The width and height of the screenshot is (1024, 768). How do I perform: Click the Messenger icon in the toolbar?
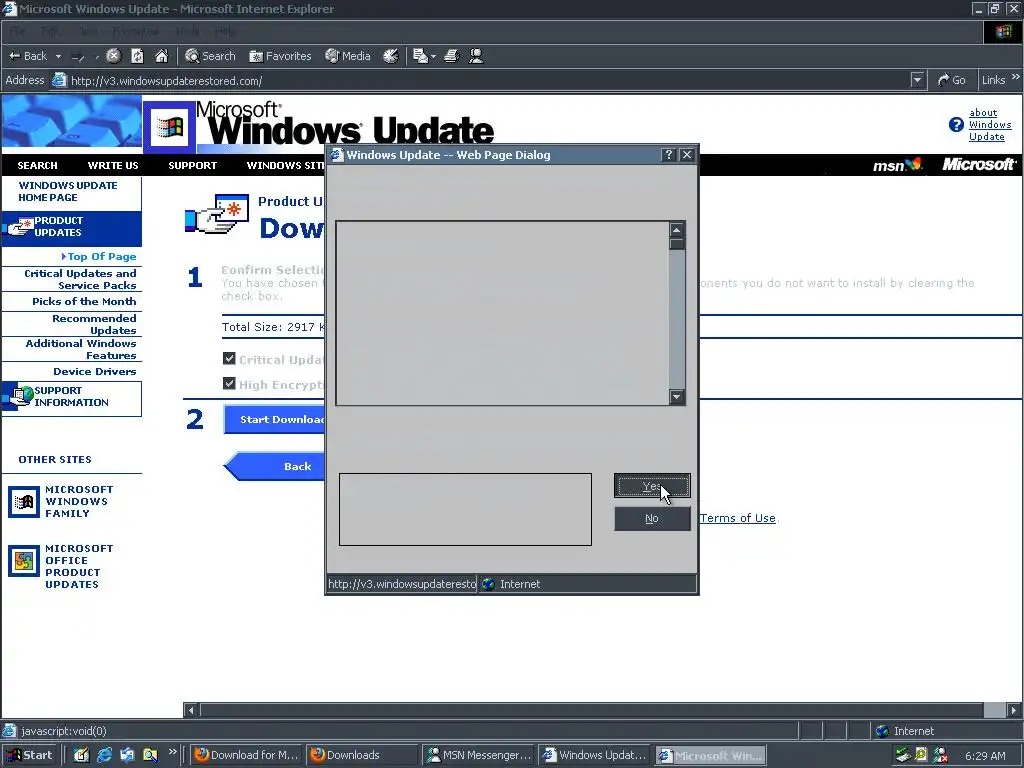476,56
